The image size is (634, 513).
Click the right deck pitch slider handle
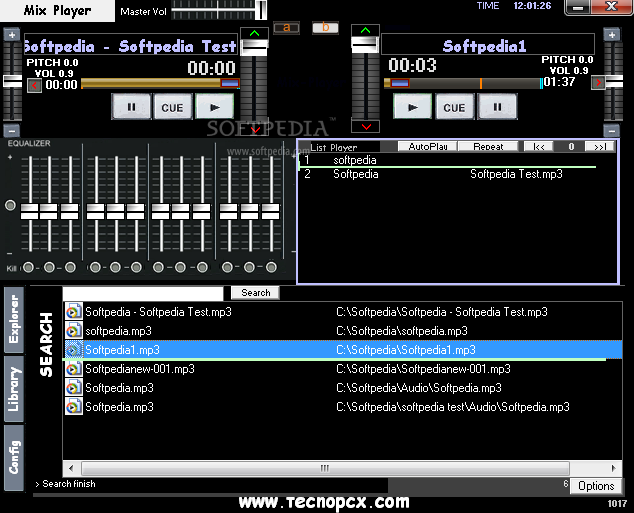coord(614,81)
